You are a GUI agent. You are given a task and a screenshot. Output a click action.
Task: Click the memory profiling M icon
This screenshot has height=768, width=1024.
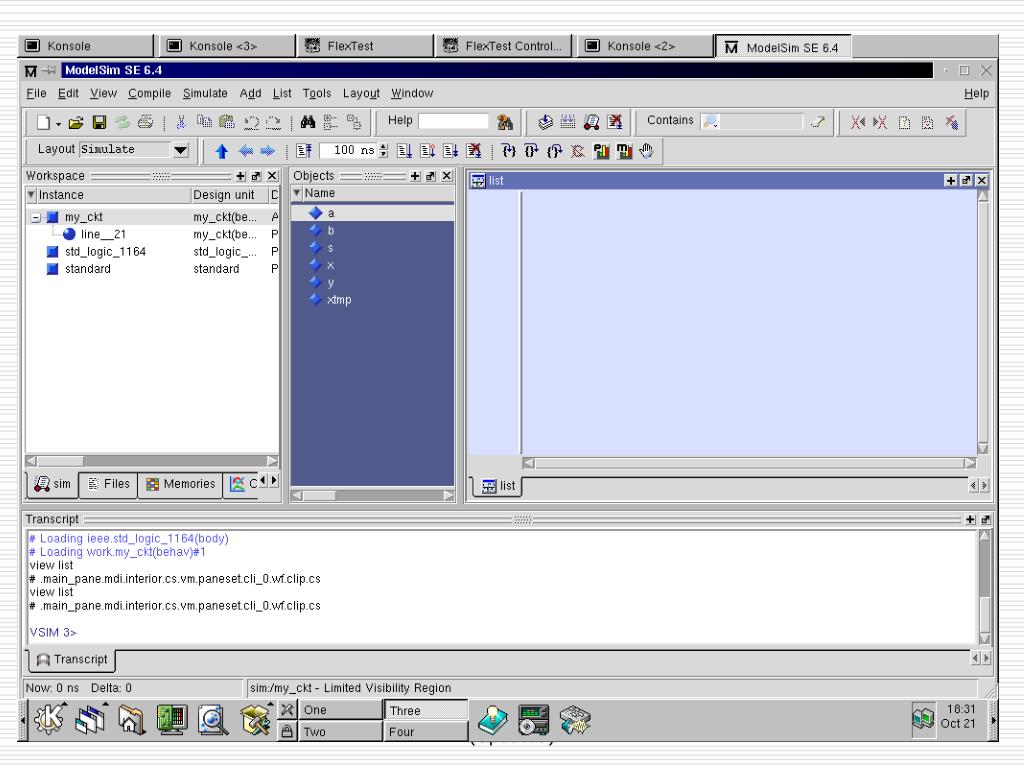(x=624, y=152)
